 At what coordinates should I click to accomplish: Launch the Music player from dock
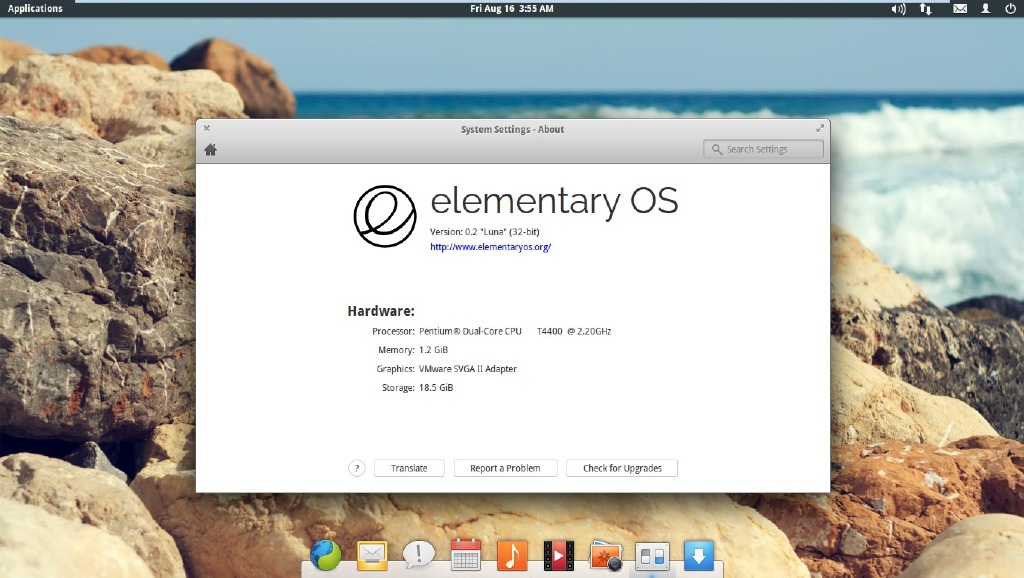[x=512, y=556]
